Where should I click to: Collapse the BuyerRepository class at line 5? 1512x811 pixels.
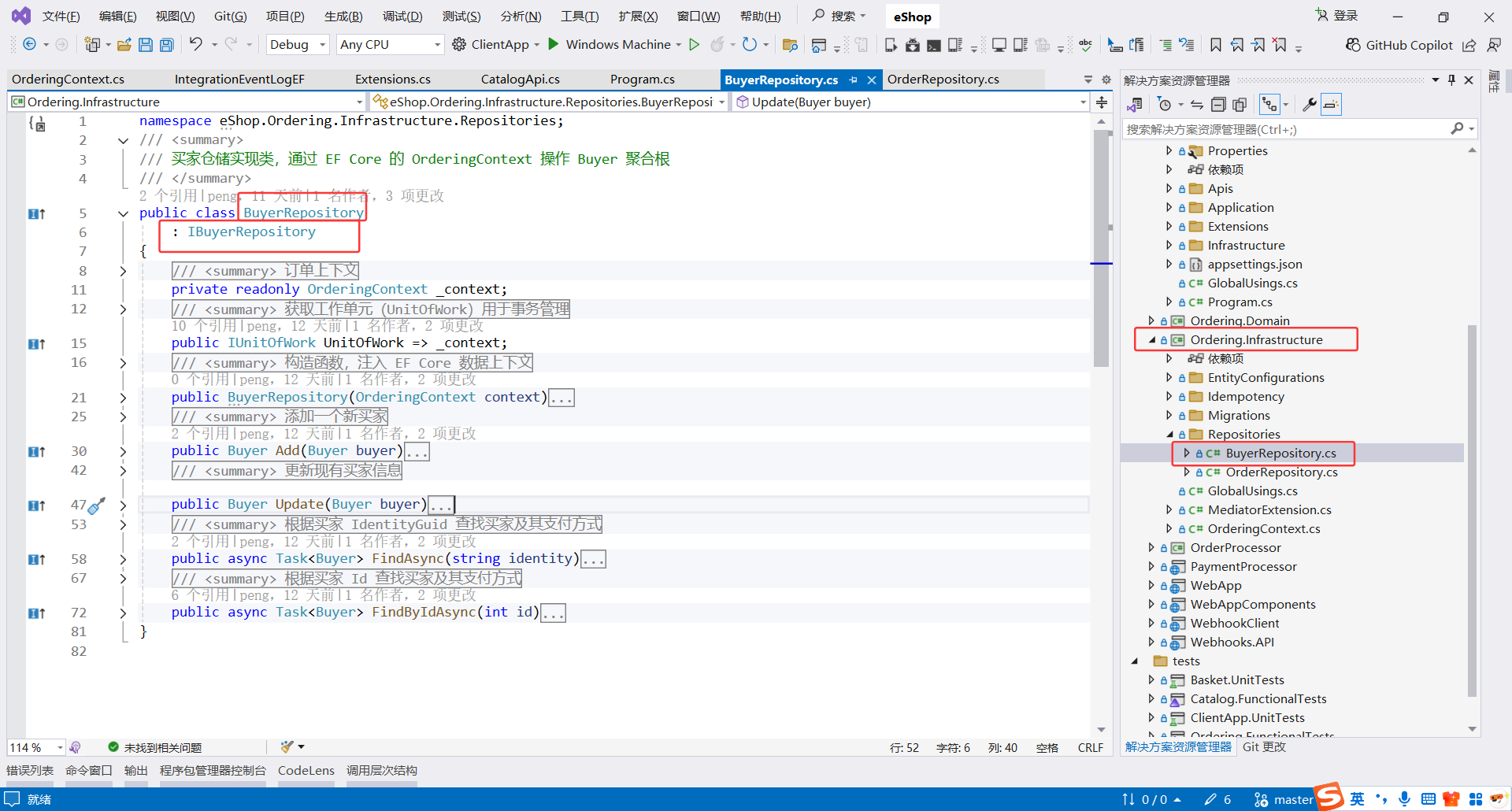[123, 213]
